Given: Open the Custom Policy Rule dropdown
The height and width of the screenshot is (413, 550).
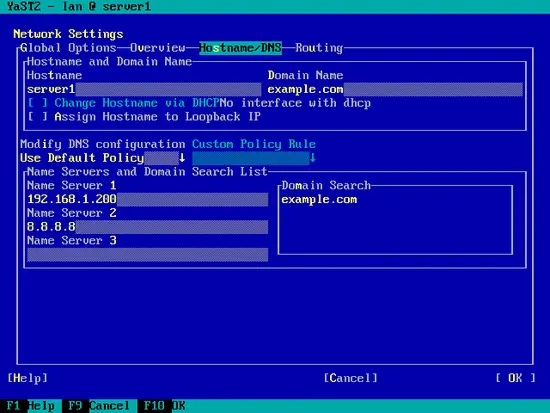Looking at the screenshot, I should tap(254, 158).
